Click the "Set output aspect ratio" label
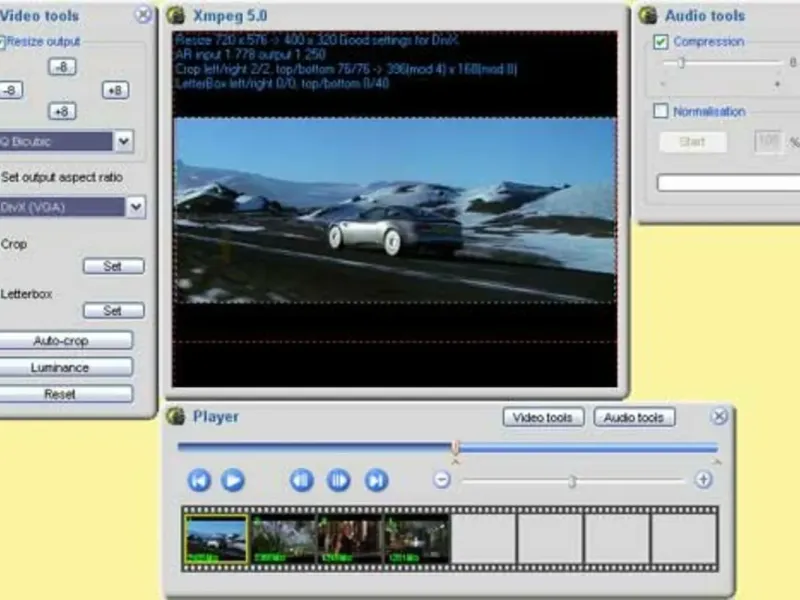This screenshot has height=600, width=800. (x=62, y=177)
